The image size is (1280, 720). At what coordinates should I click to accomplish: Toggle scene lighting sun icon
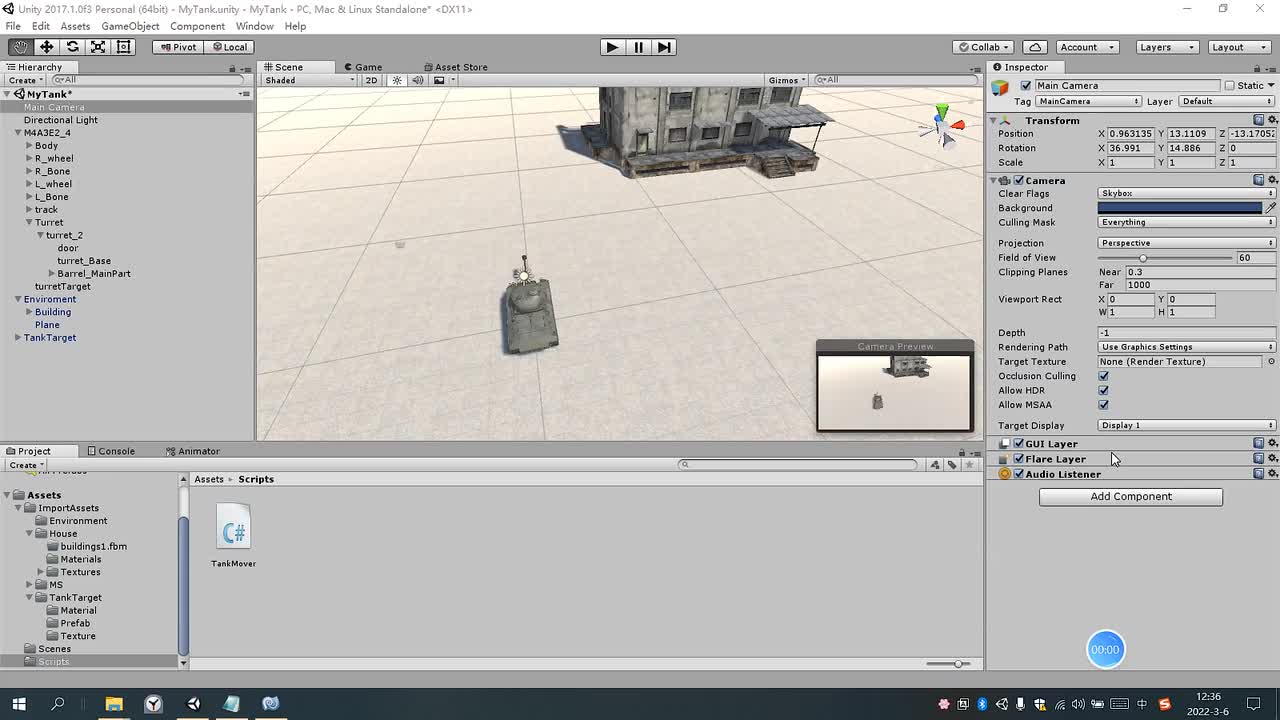397,80
